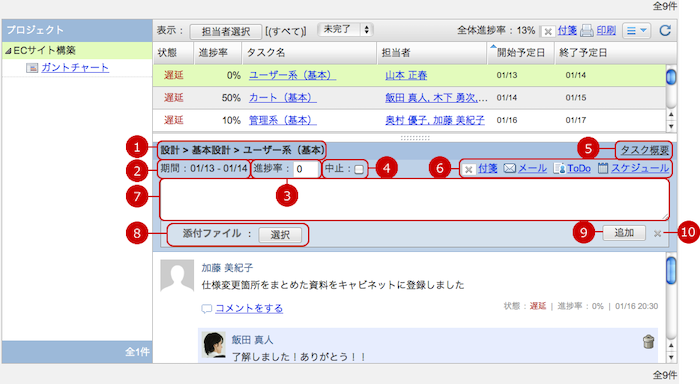Click the スケジュール link
Viewport: 700px width, 384px height.
tap(640, 168)
